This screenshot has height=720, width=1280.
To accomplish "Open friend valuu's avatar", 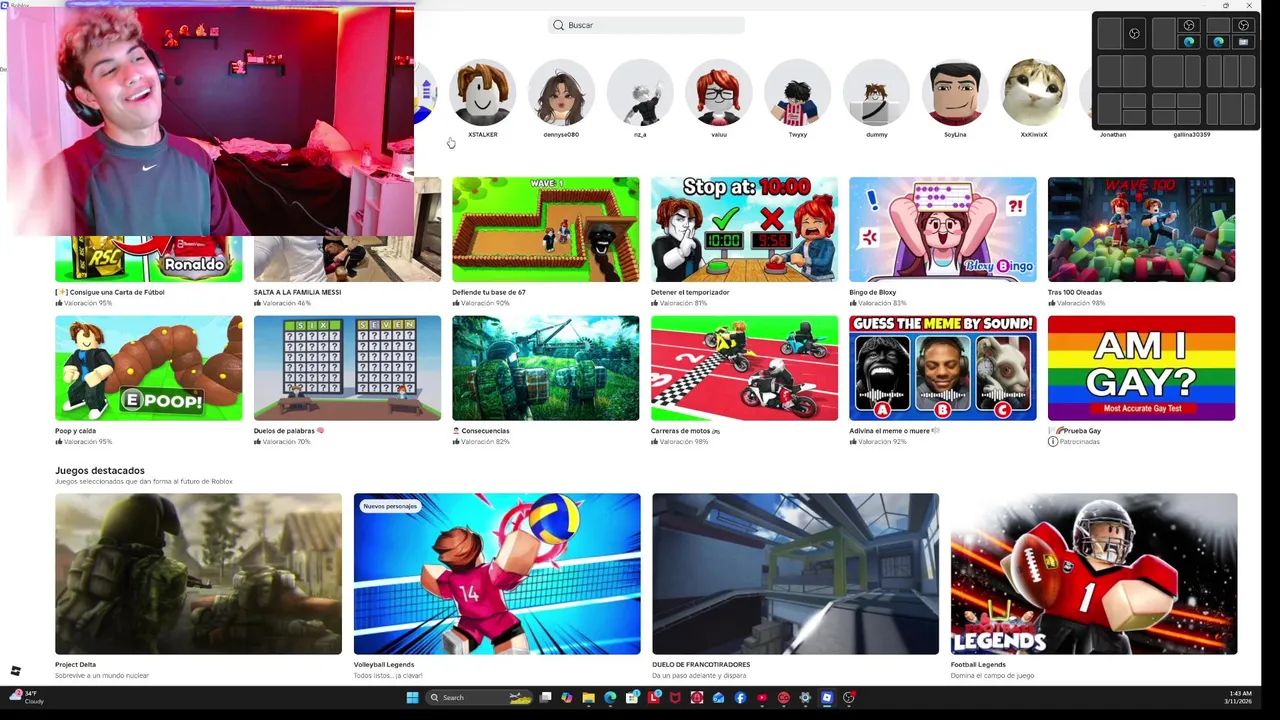I will [719, 92].
